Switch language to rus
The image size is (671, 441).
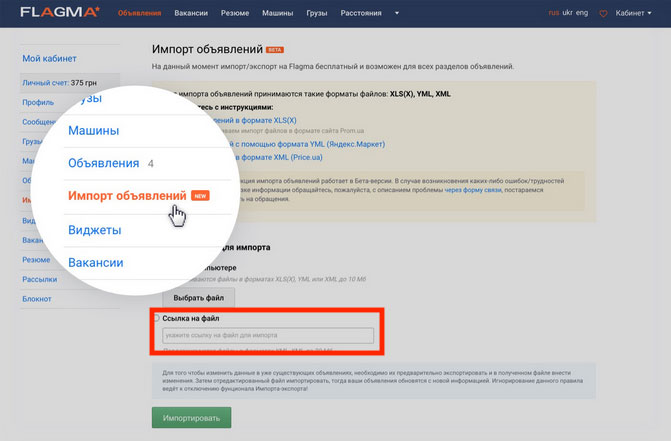[554, 13]
